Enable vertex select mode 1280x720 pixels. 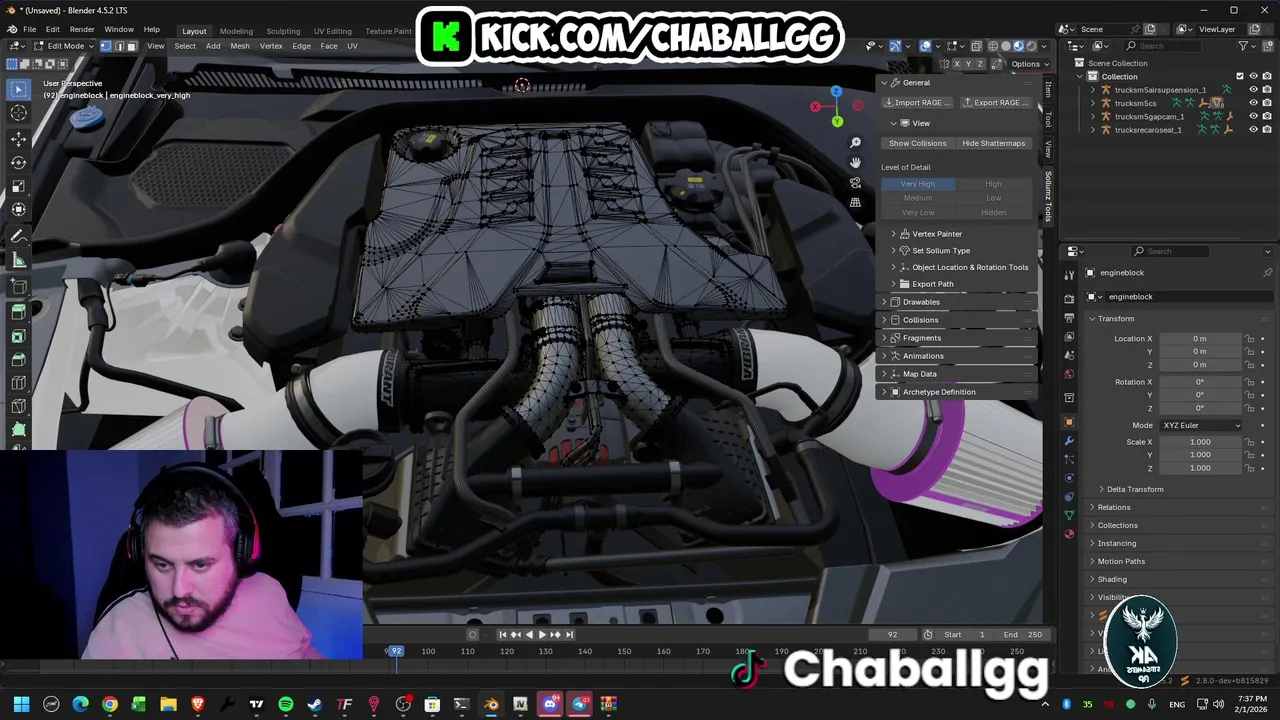pyautogui.click(x=106, y=46)
